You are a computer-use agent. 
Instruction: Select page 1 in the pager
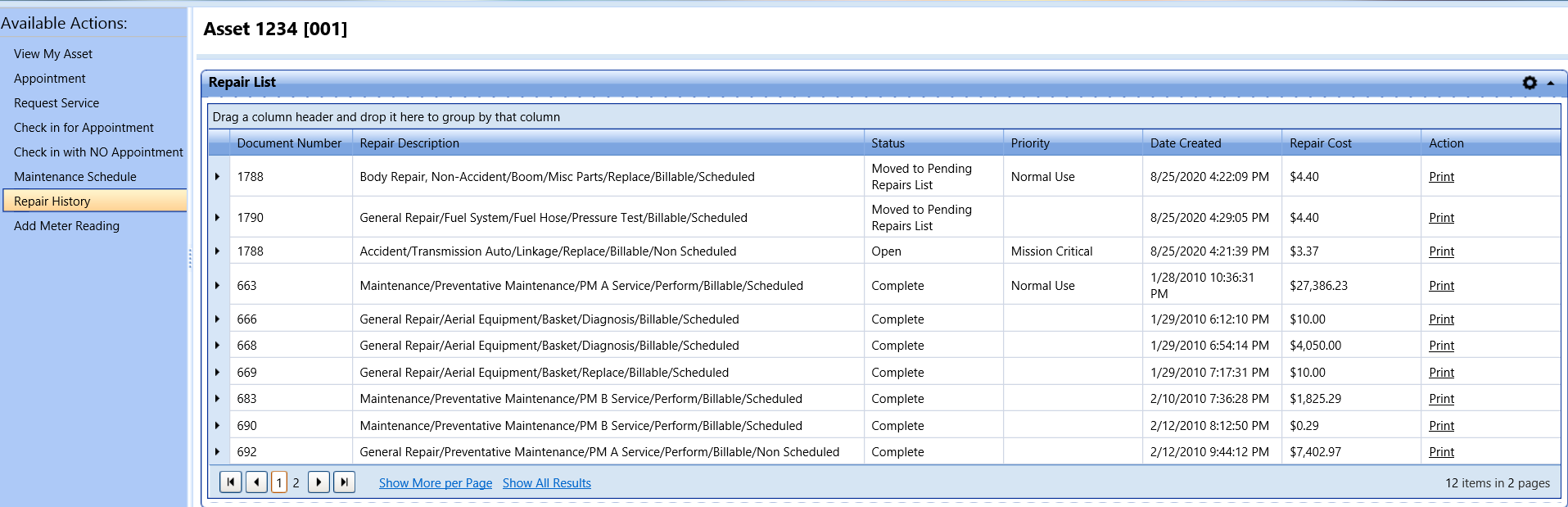(279, 482)
